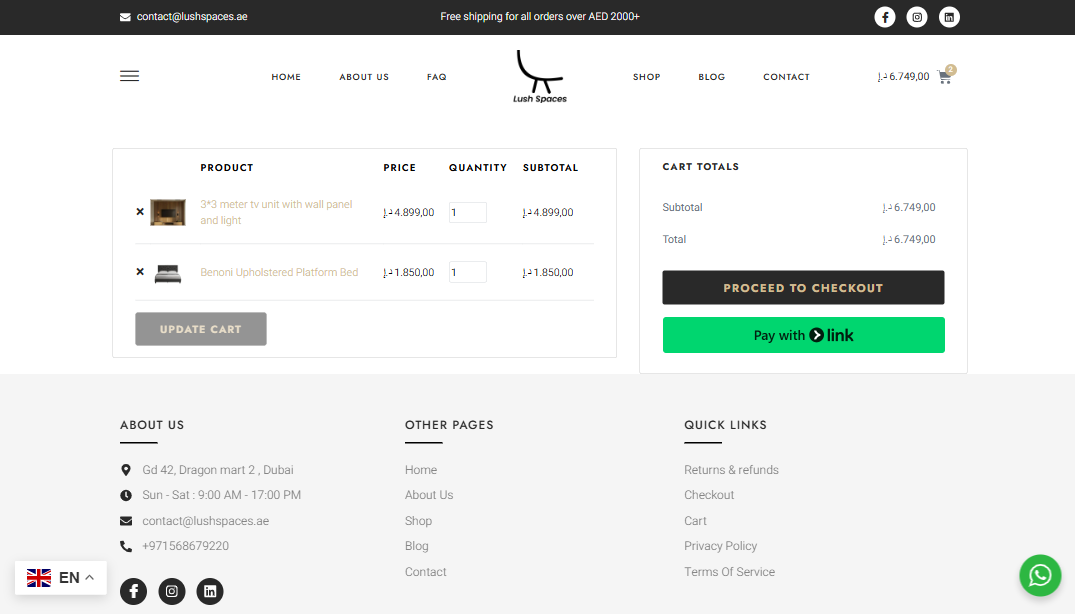Remove the TV unit from cart
Image resolution: width=1075 pixels, height=614 pixels.
[x=140, y=212]
